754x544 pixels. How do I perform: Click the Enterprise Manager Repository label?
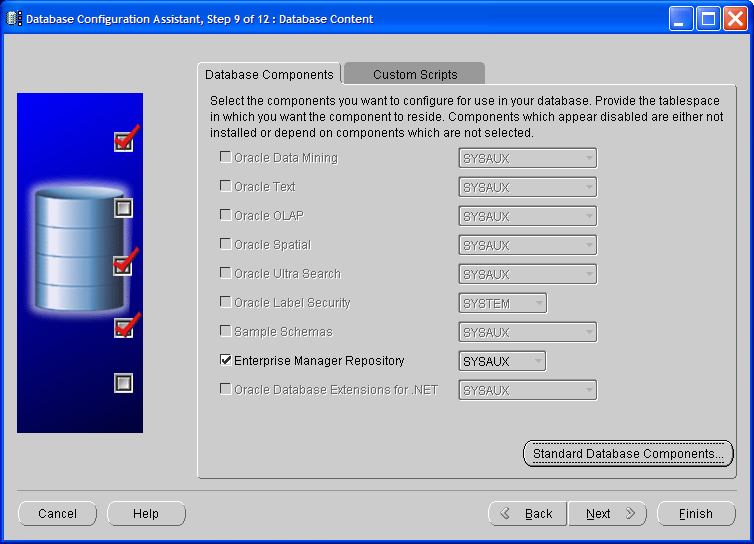(x=319, y=361)
